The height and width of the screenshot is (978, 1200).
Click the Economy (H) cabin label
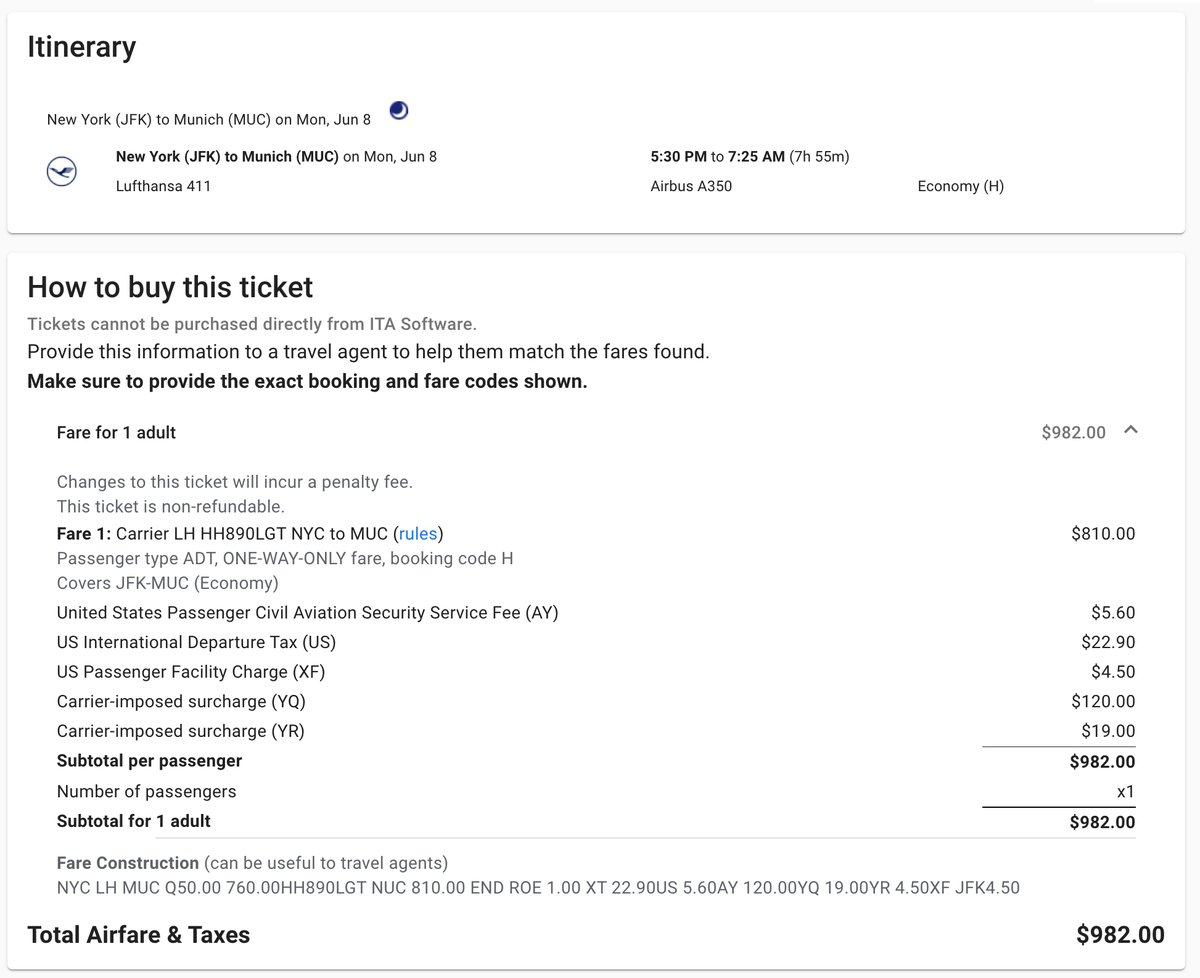[x=960, y=186]
